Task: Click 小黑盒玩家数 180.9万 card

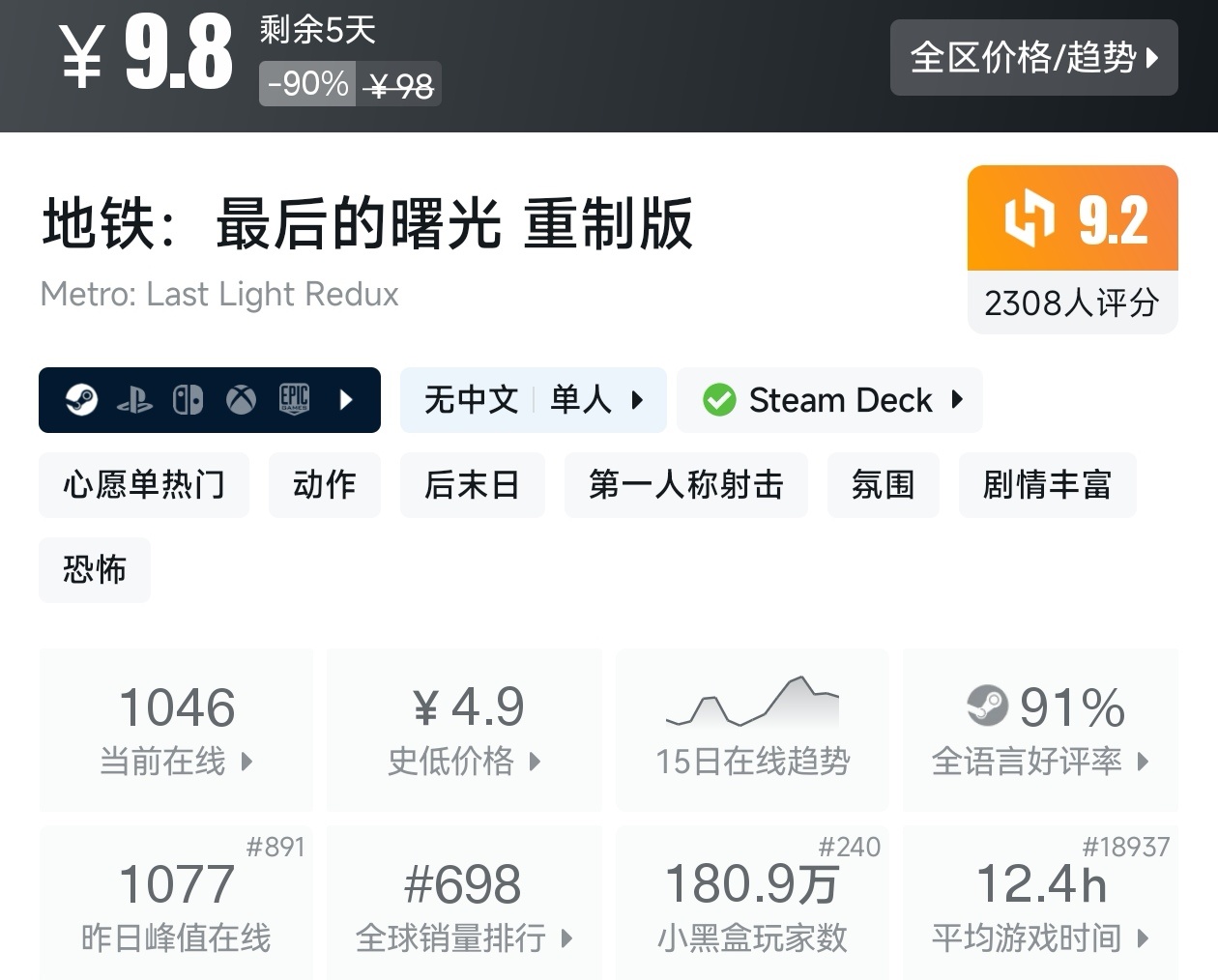Action: (752, 903)
